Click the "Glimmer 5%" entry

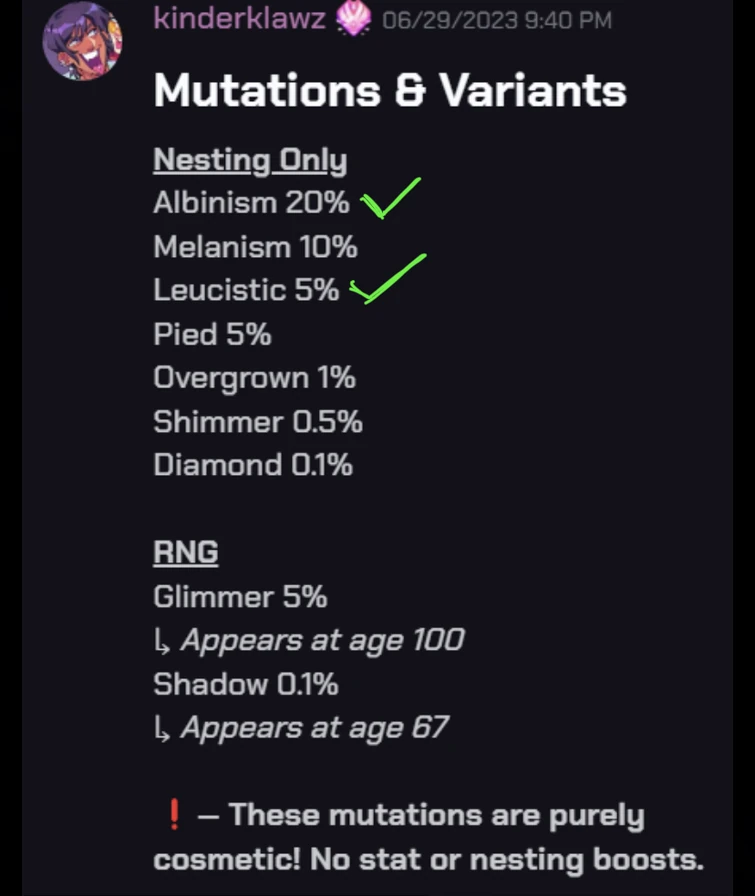(x=240, y=597)
